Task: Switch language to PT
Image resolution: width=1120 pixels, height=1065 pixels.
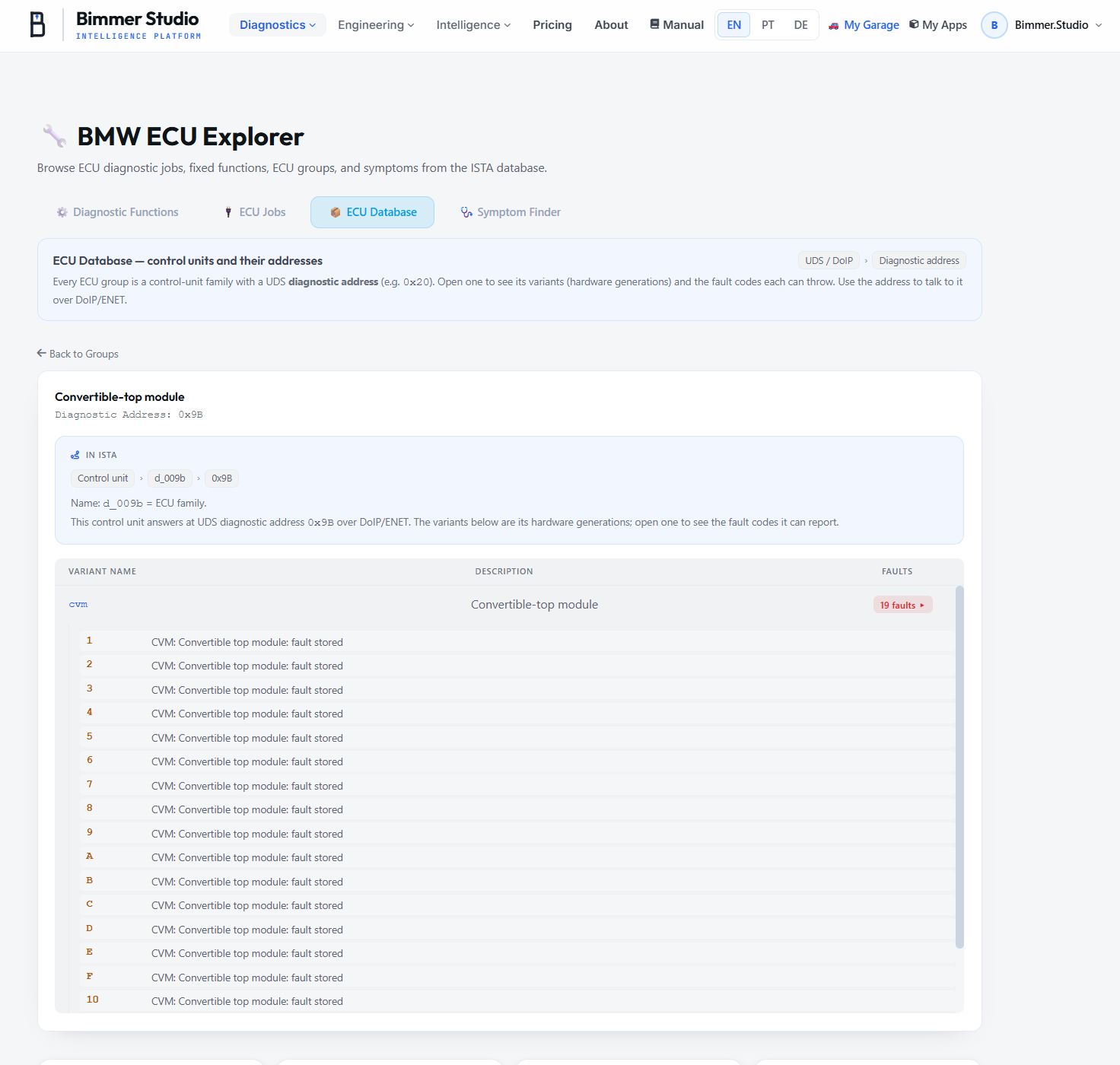Action: point(768,25)
